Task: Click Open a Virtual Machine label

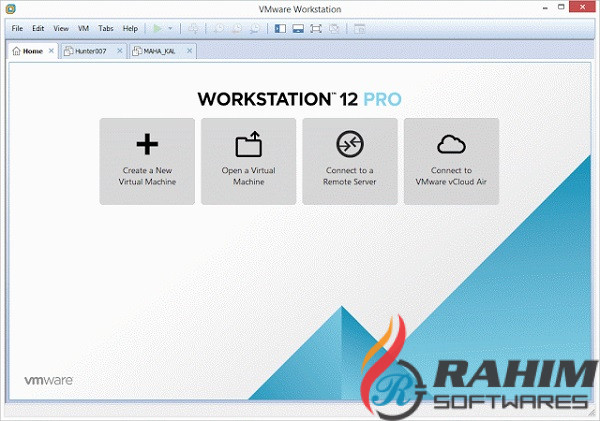Action: tap(249, 176)
